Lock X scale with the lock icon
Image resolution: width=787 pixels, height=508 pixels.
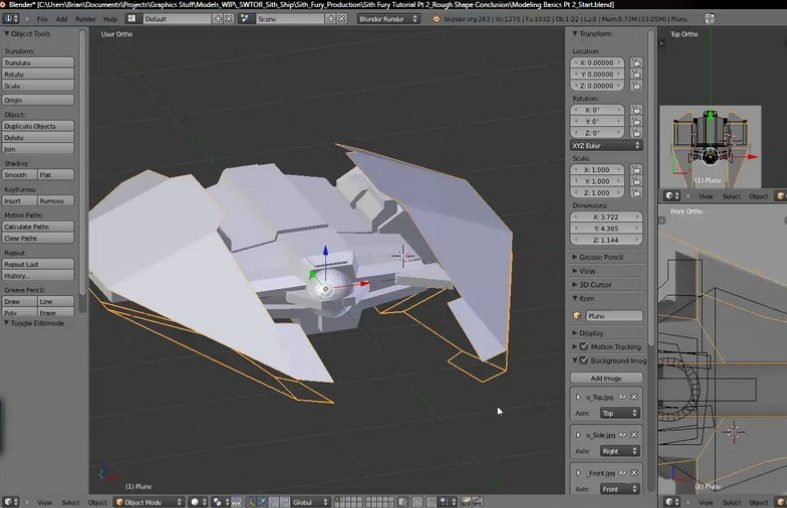pos(636,170)
